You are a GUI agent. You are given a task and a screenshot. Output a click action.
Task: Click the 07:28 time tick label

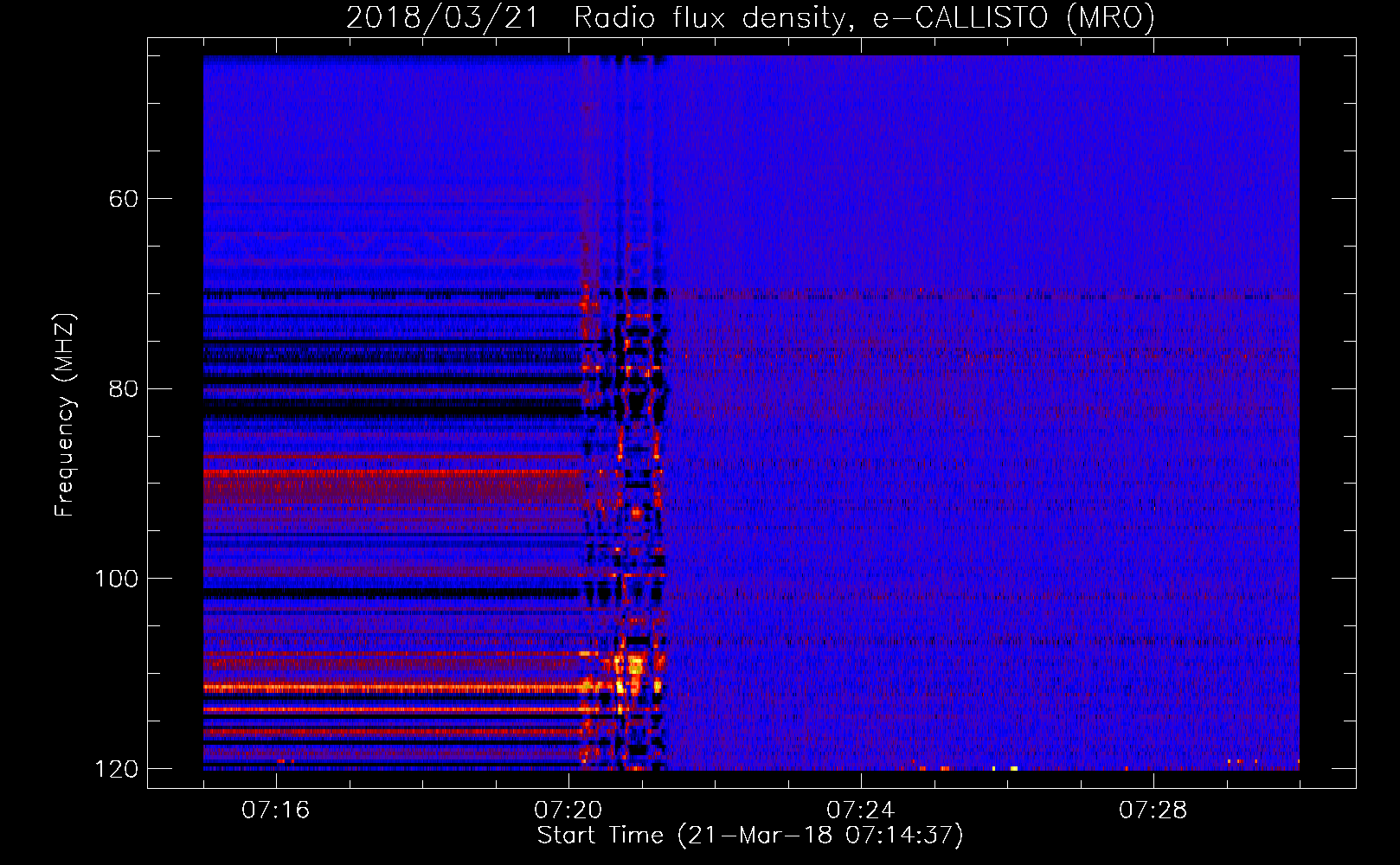pos(1153,810)
